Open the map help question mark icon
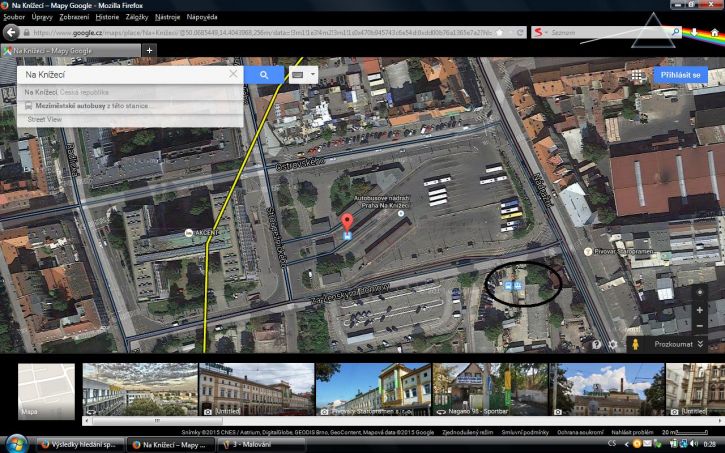 596,344
